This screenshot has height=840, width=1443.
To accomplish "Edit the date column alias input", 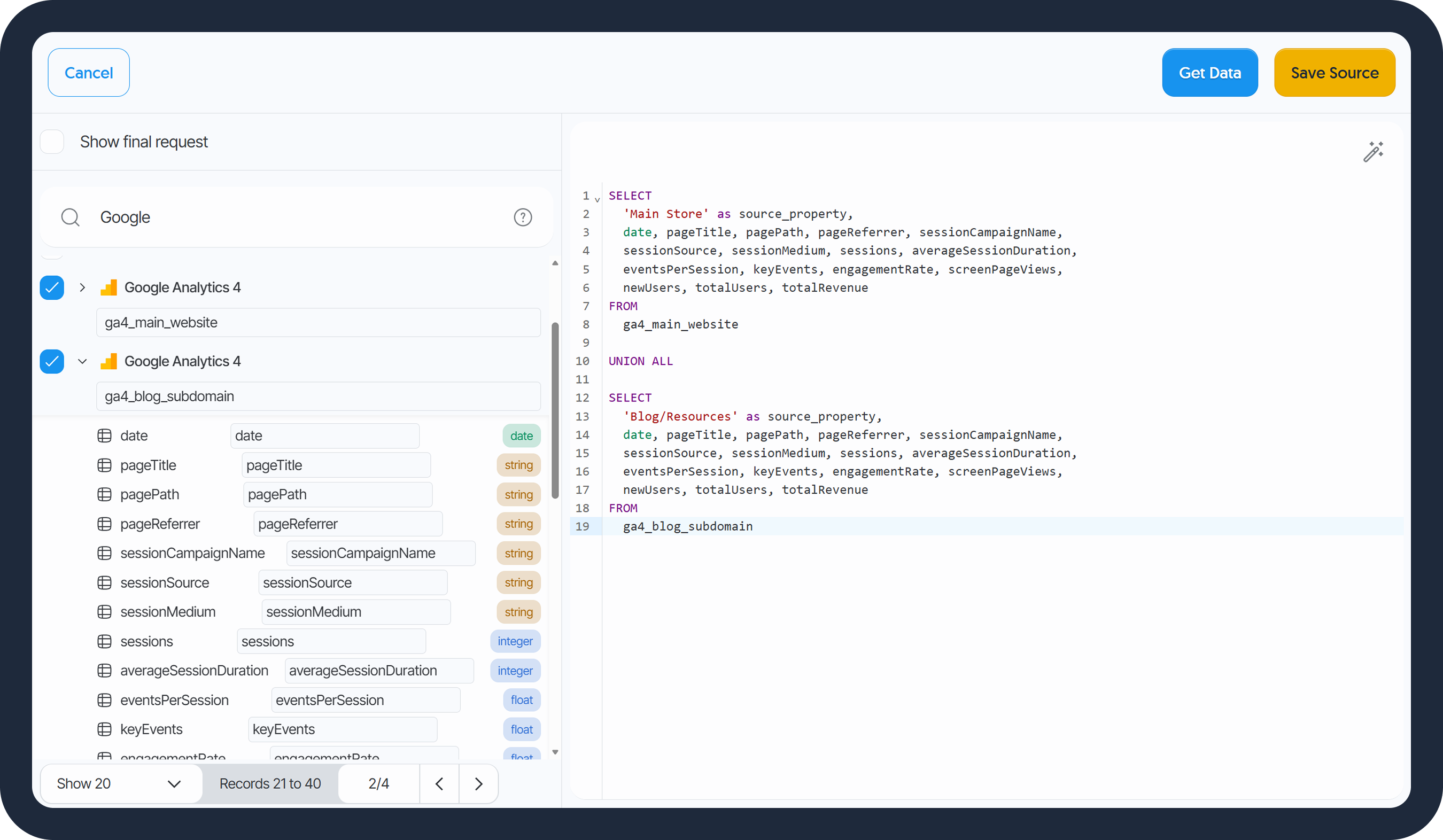I will click(x=325, y=435).
